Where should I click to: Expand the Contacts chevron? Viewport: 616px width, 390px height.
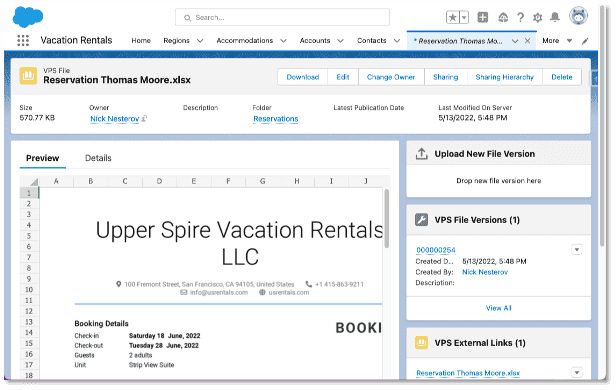(x=397, y=40)
